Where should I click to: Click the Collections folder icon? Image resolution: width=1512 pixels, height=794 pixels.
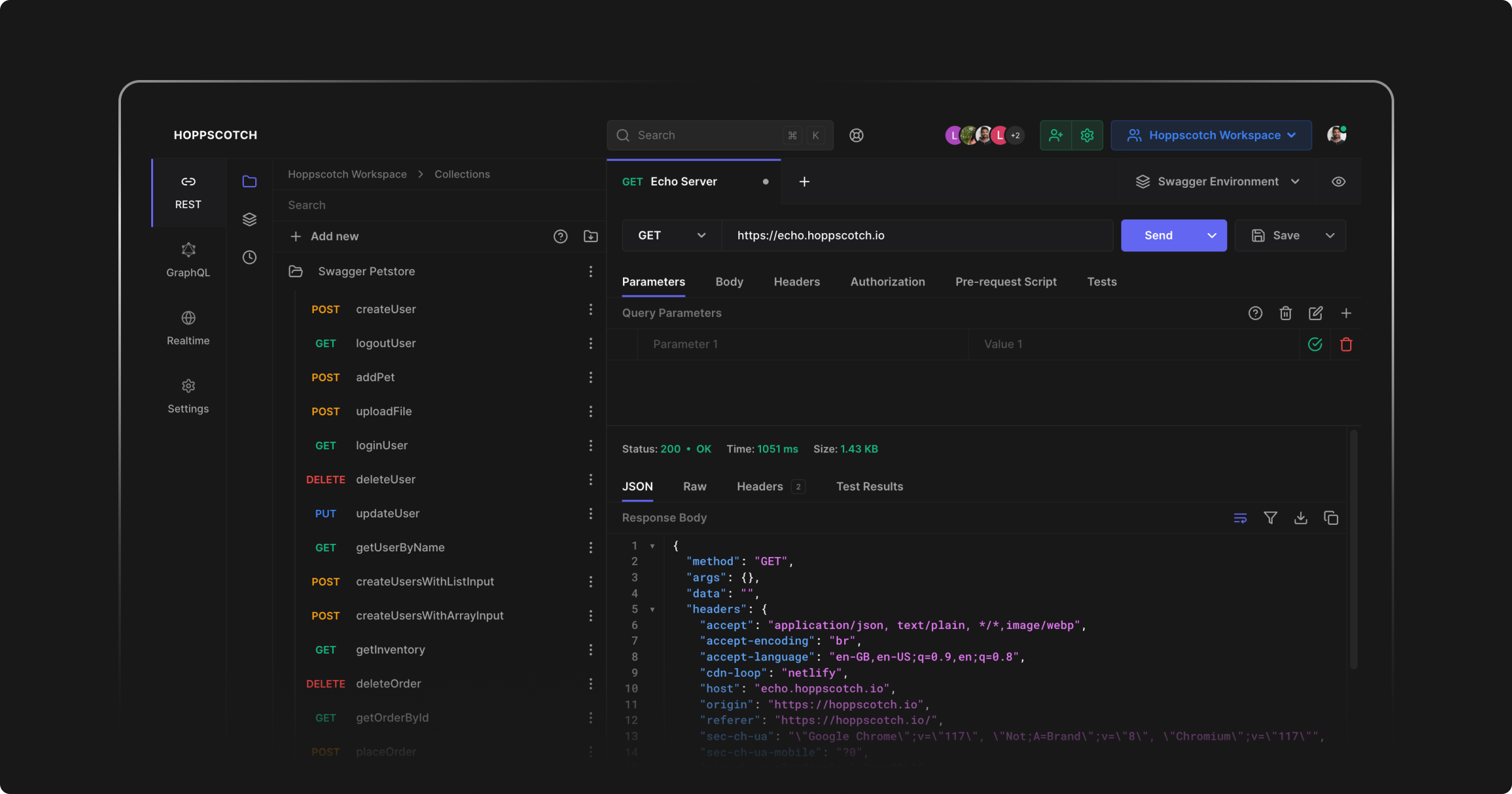[249, 181]
